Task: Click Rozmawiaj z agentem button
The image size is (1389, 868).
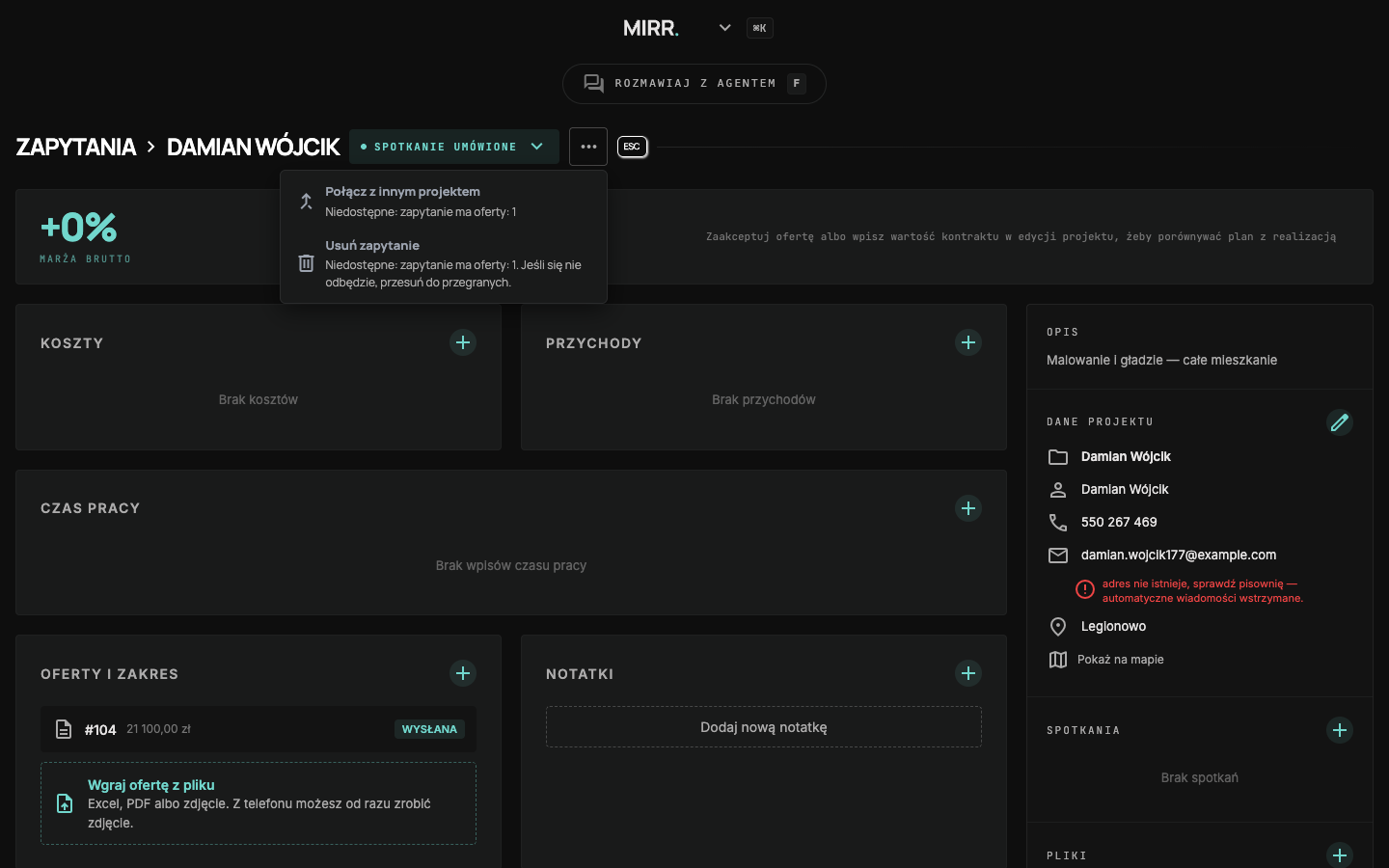Action: coord(694,84)
